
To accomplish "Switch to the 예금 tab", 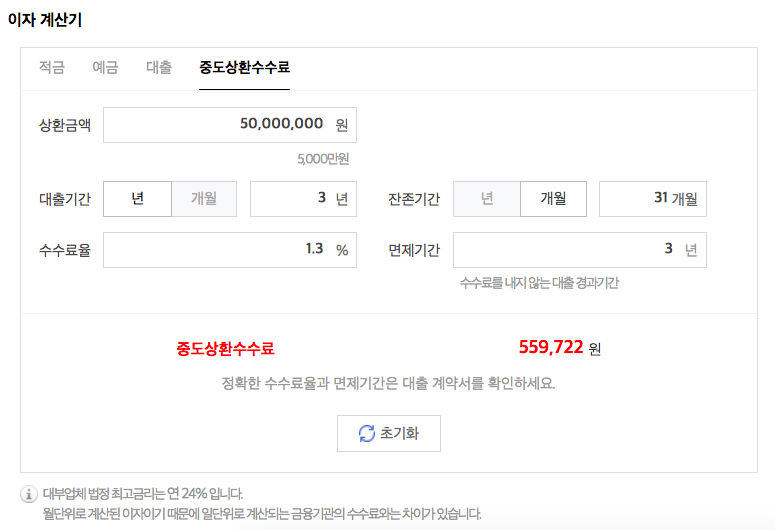I will (x=105, y=67).
